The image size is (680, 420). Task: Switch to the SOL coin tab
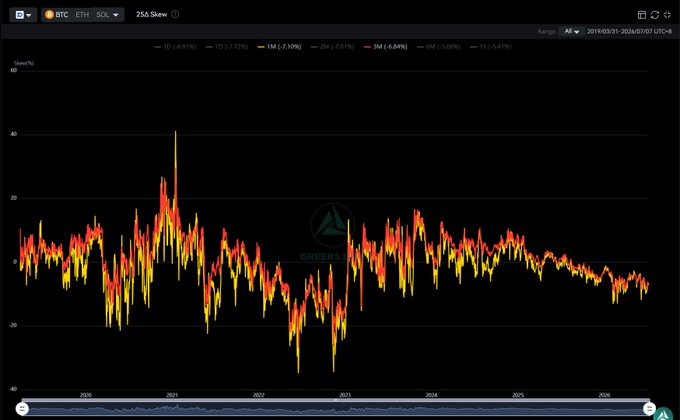(x=103, y=15)
